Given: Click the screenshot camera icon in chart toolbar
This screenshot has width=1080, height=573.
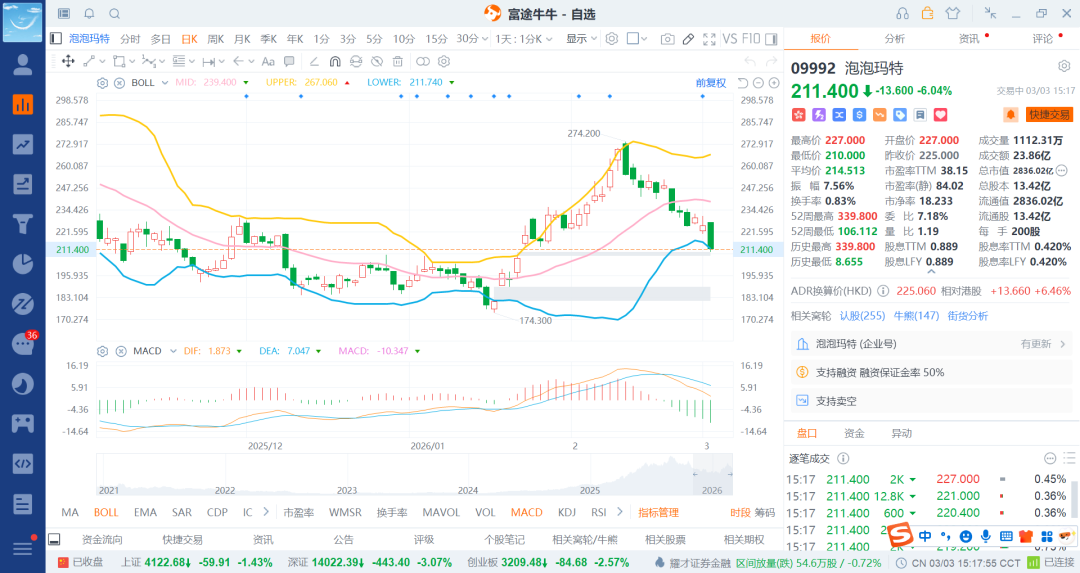Looking at the screenshot, I should 667,39.
